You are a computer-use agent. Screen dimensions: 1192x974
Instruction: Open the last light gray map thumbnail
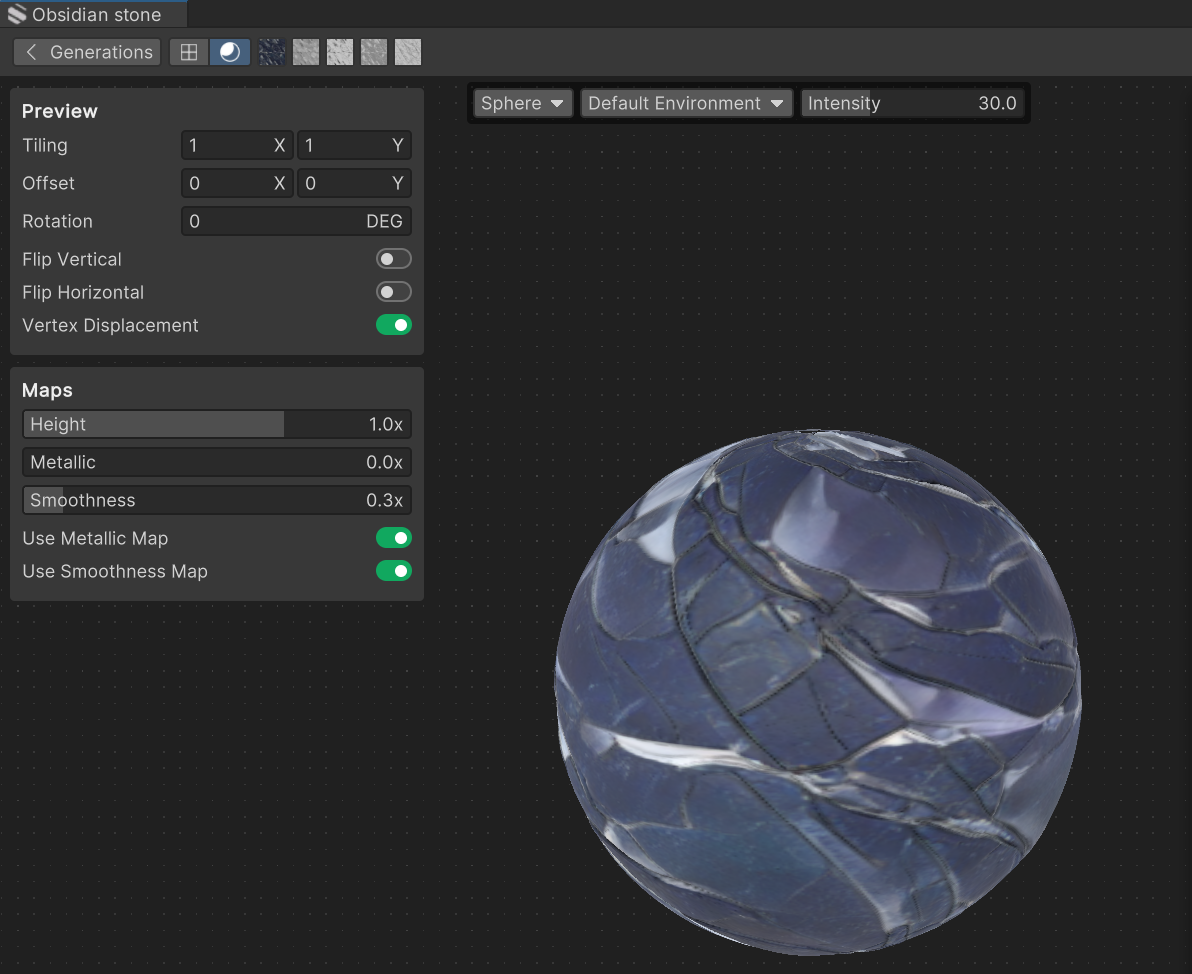[408, 52]
